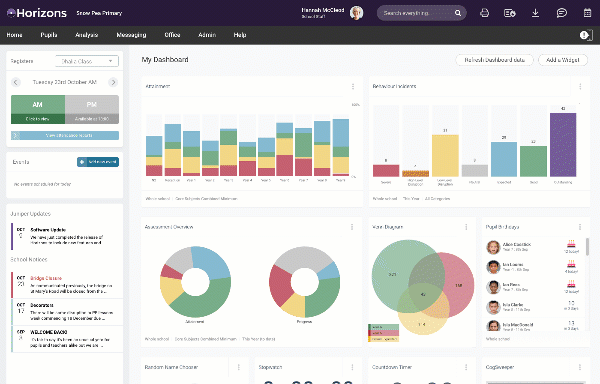Open the Registers class dropdown
600x384 pixels.
point(87,61)
